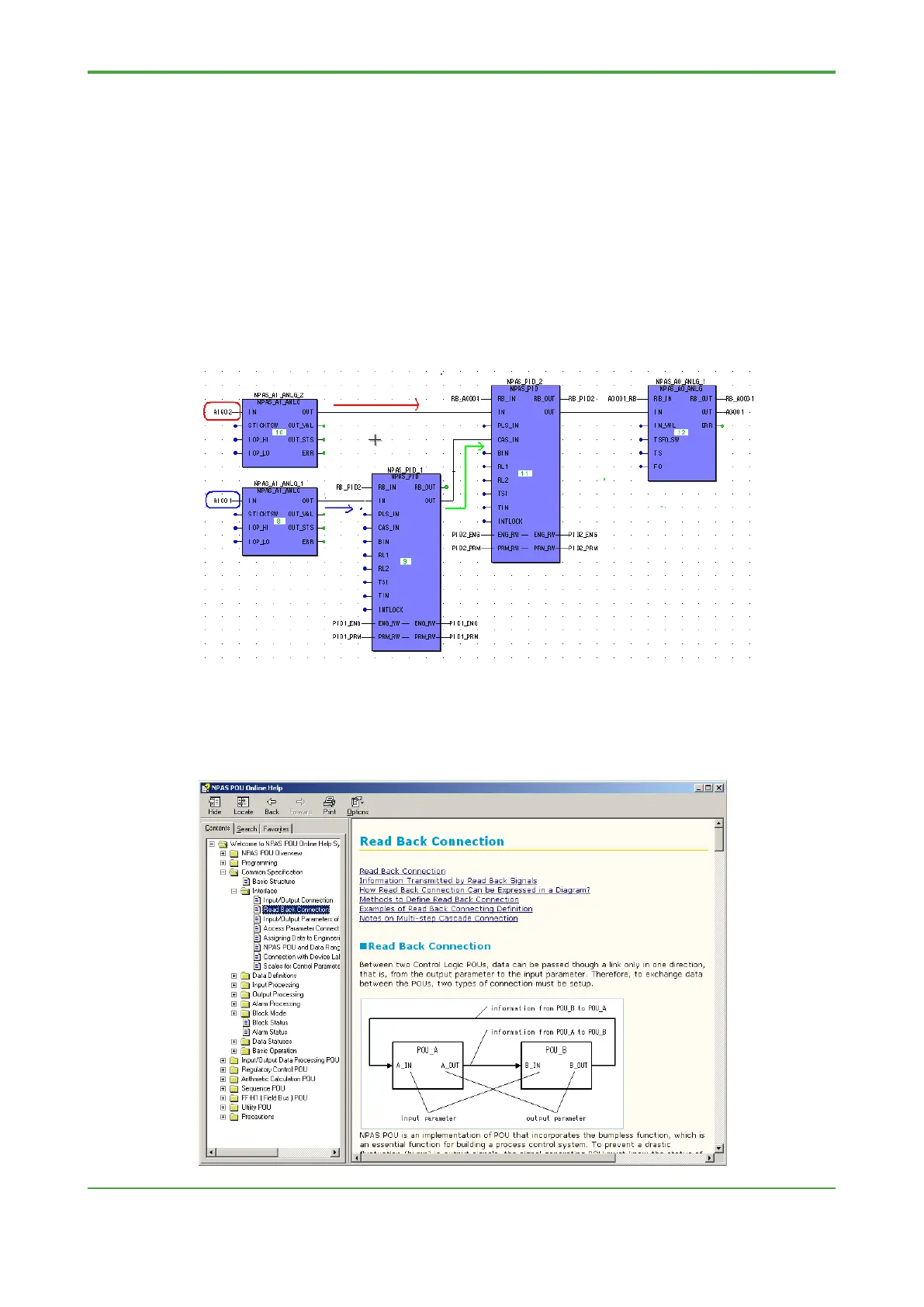This screenshot has height=1307, width=924.
Task: Switch to the Search tab
Action: coord(247,829)
